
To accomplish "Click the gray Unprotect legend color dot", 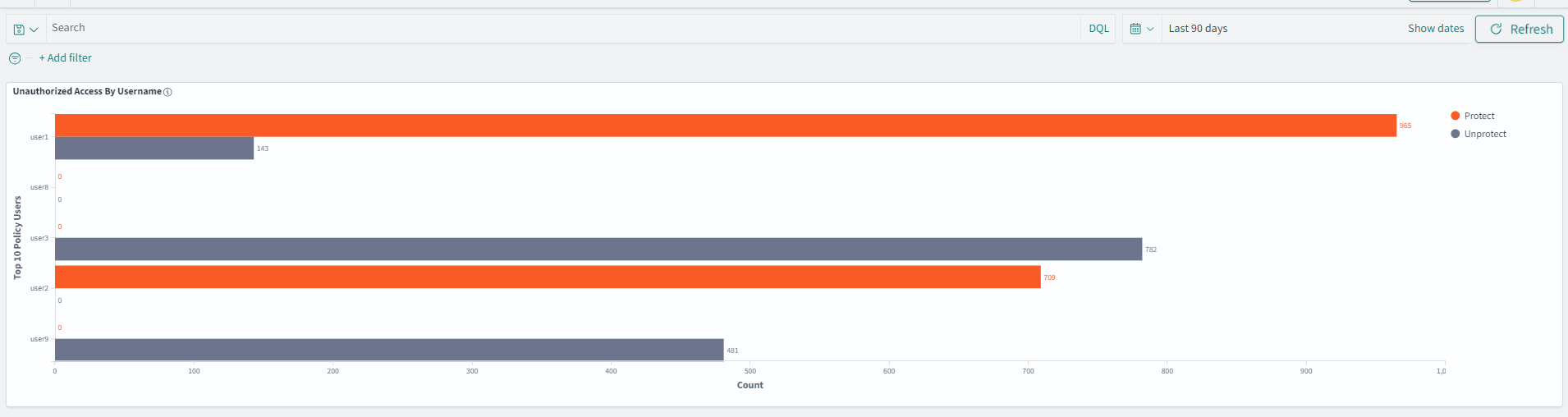I will point(1456,134).
